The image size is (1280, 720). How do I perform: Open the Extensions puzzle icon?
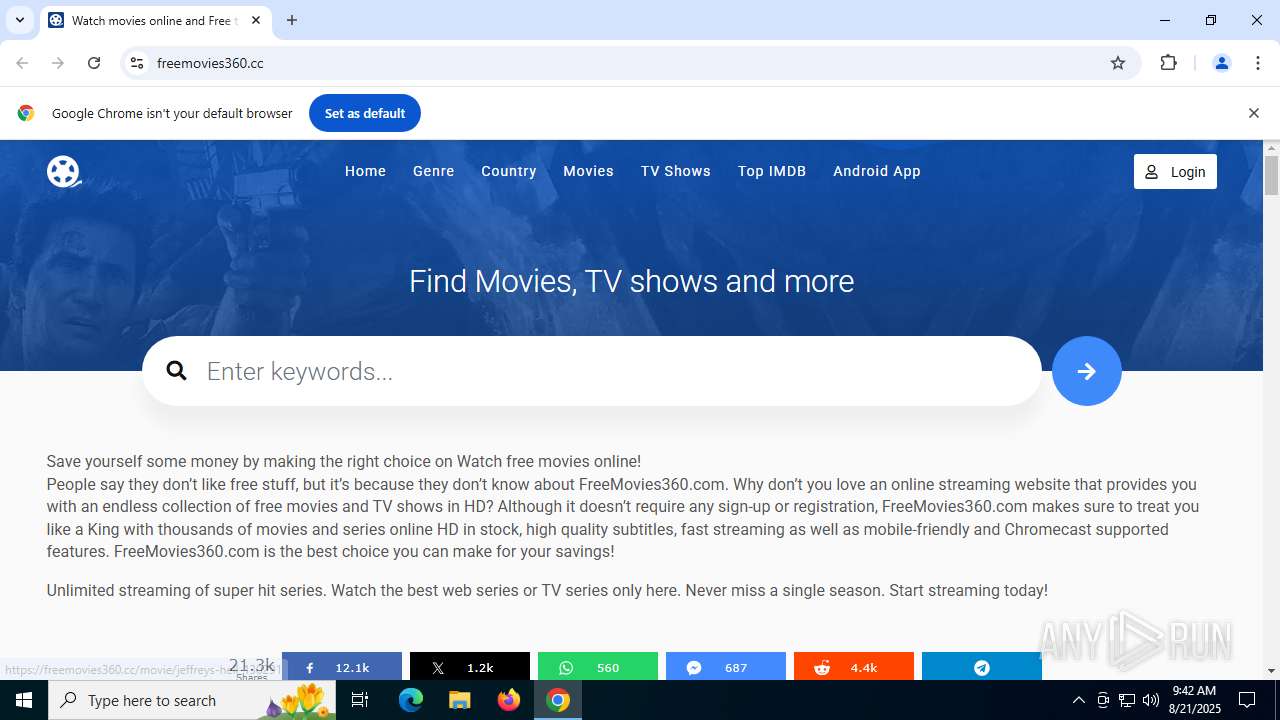pos(1168,63)
